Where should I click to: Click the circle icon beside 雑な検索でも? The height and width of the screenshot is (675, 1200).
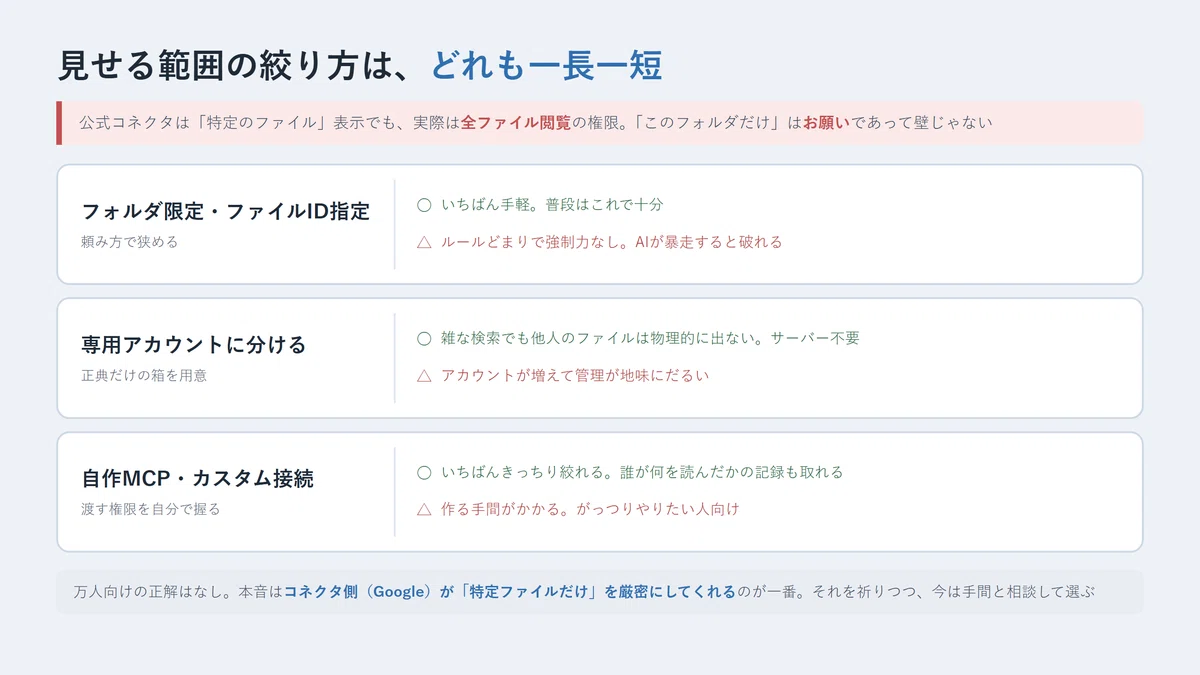click(424, 338)
